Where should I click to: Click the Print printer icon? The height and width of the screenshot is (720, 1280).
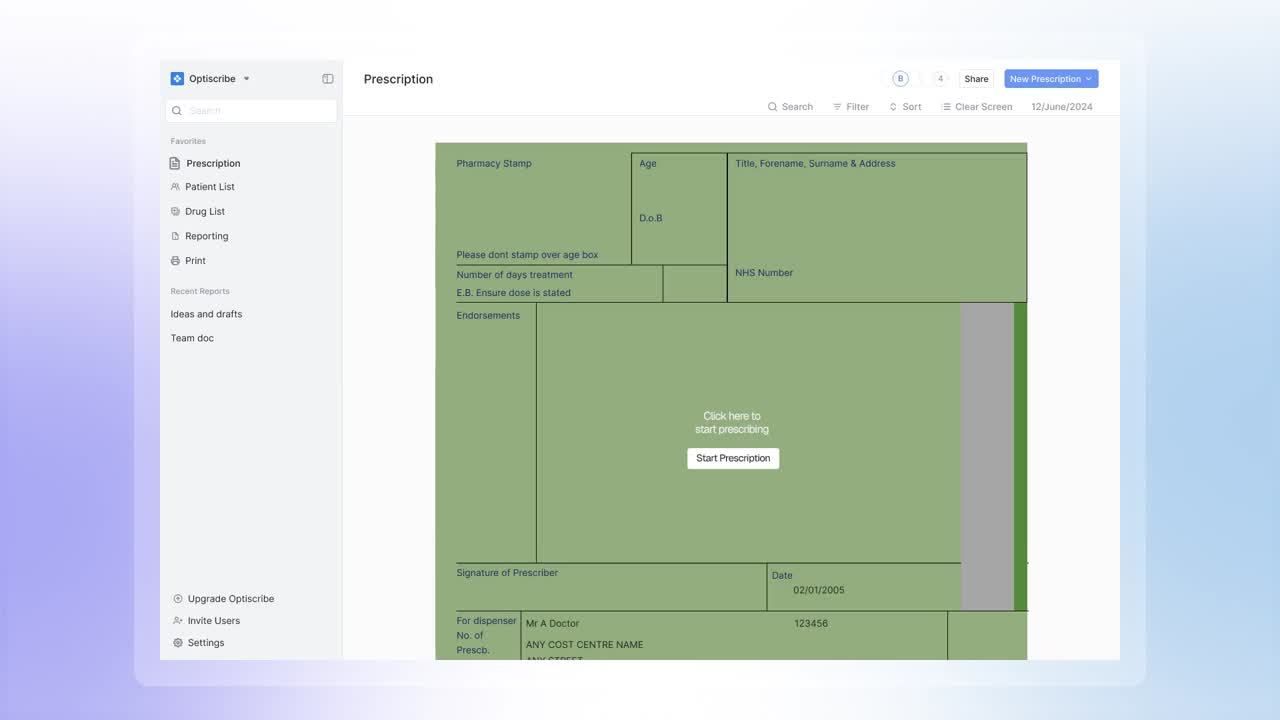175,261
